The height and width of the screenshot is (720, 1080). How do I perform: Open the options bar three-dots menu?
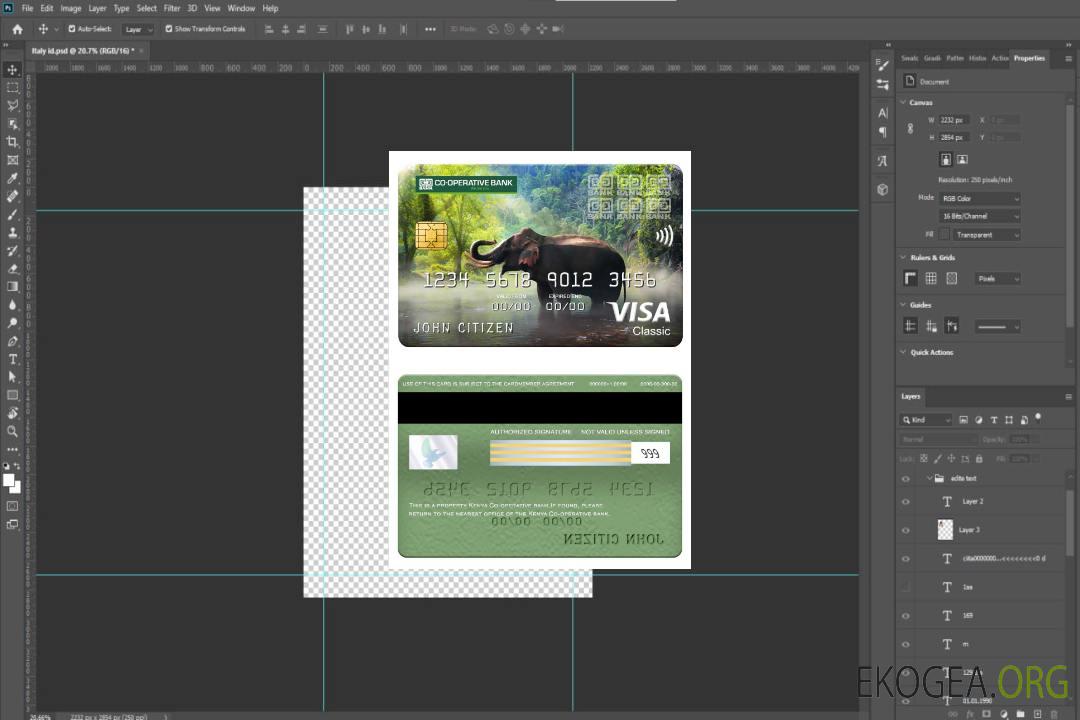pos(430,29)
